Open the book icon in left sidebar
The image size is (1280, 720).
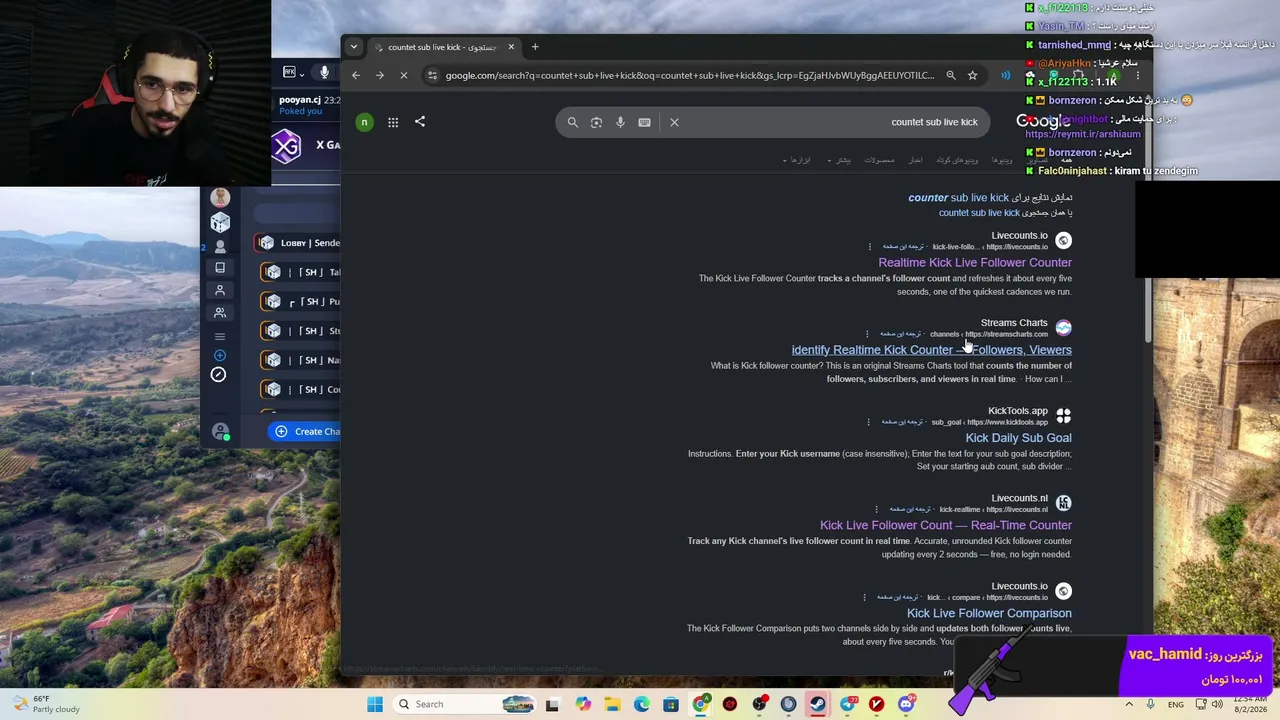(220, 268)
